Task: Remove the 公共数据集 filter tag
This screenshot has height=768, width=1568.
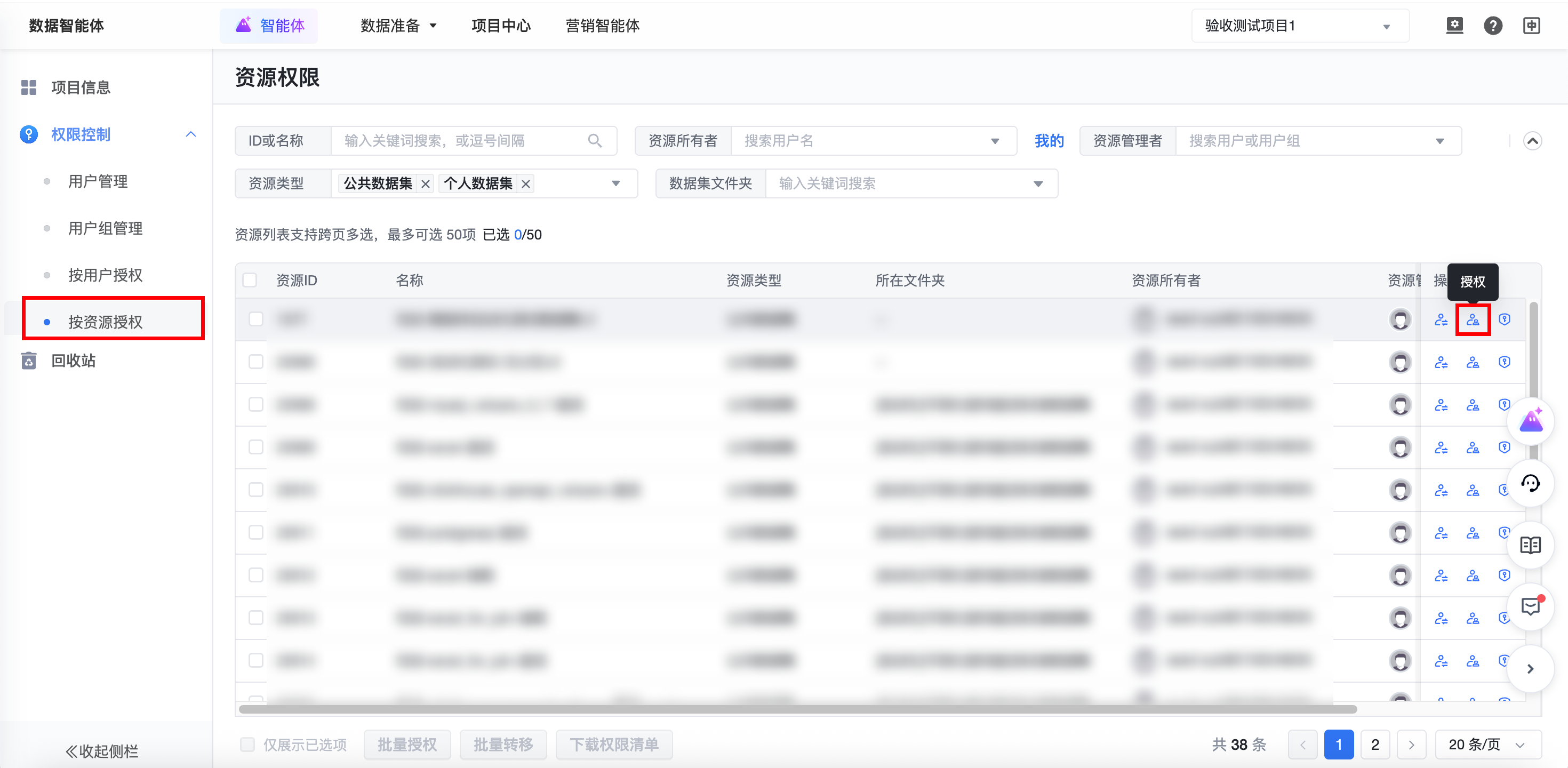Action: [426, 184]
